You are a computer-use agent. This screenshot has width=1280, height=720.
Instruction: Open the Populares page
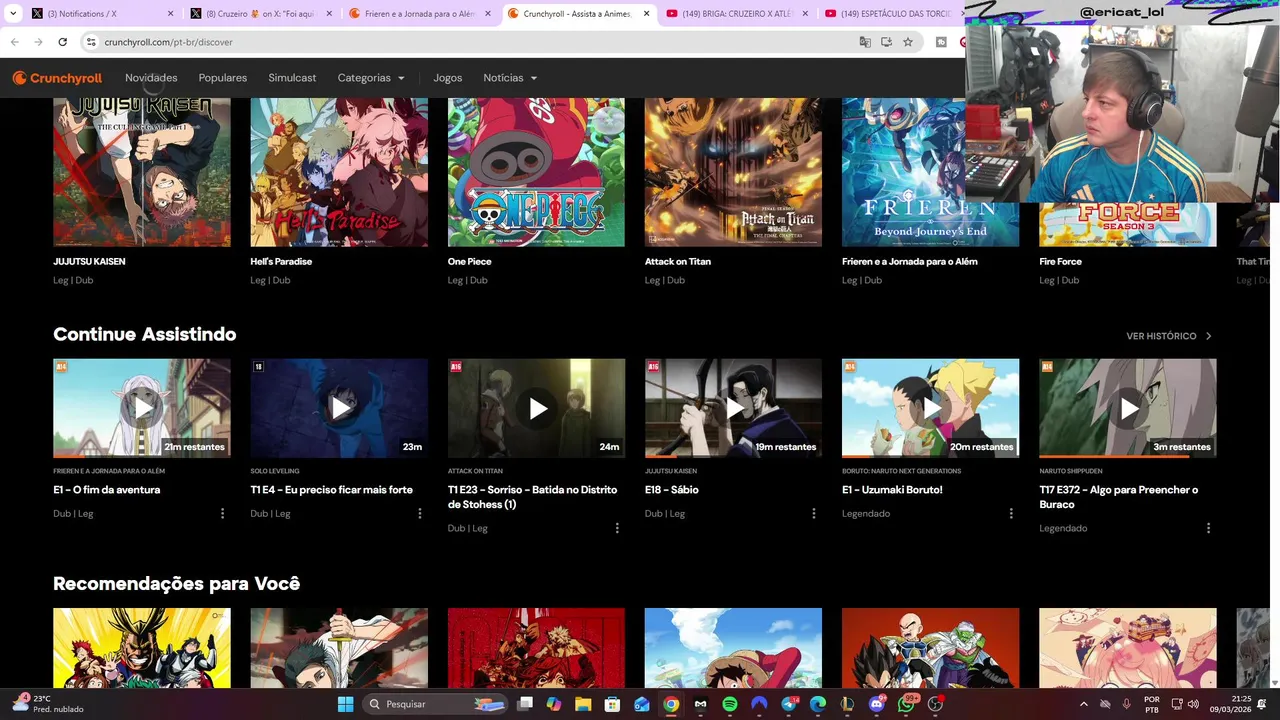223,78
